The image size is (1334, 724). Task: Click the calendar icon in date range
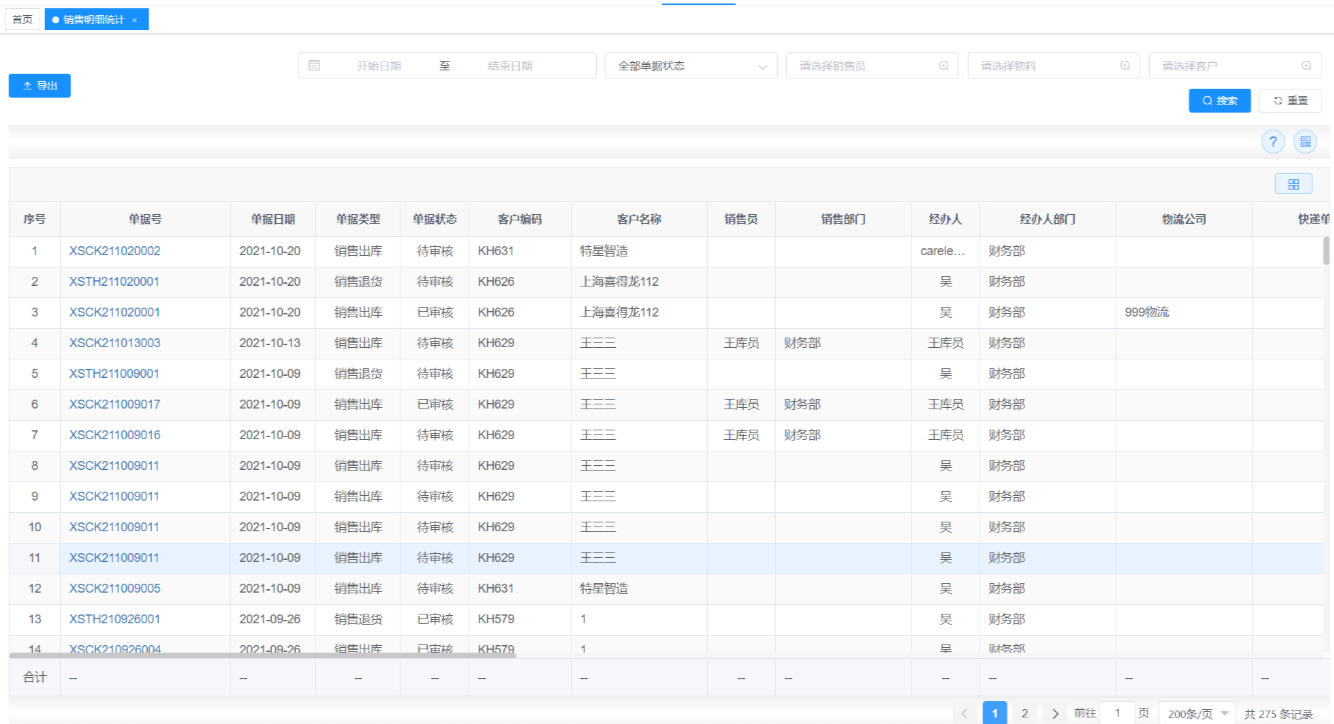[314, 66]
